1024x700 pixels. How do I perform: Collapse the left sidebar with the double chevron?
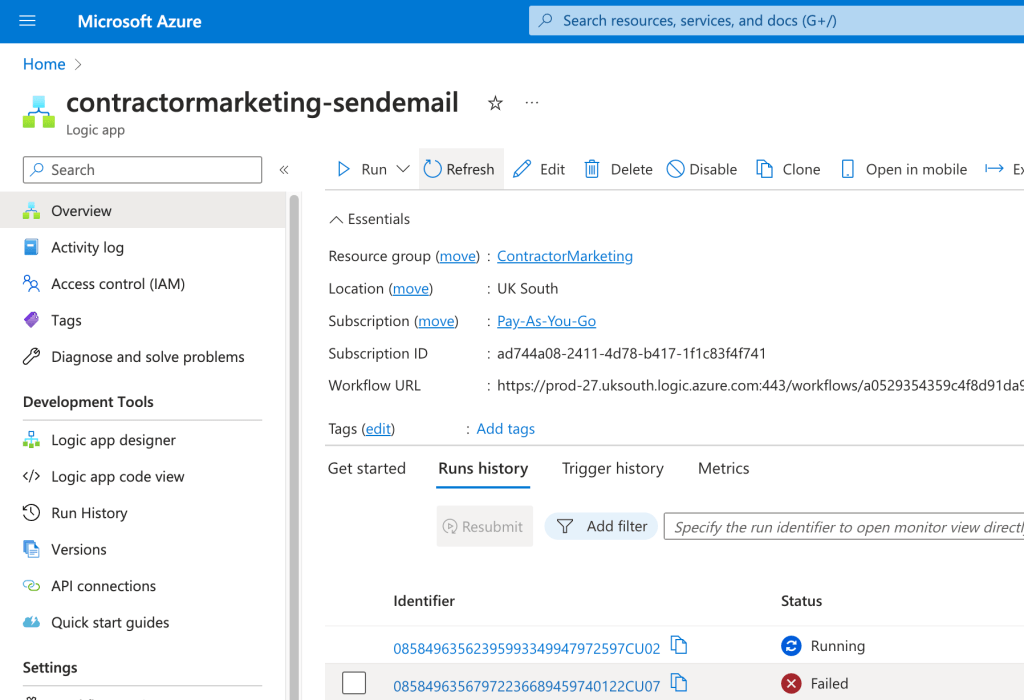tap(284, 170)
